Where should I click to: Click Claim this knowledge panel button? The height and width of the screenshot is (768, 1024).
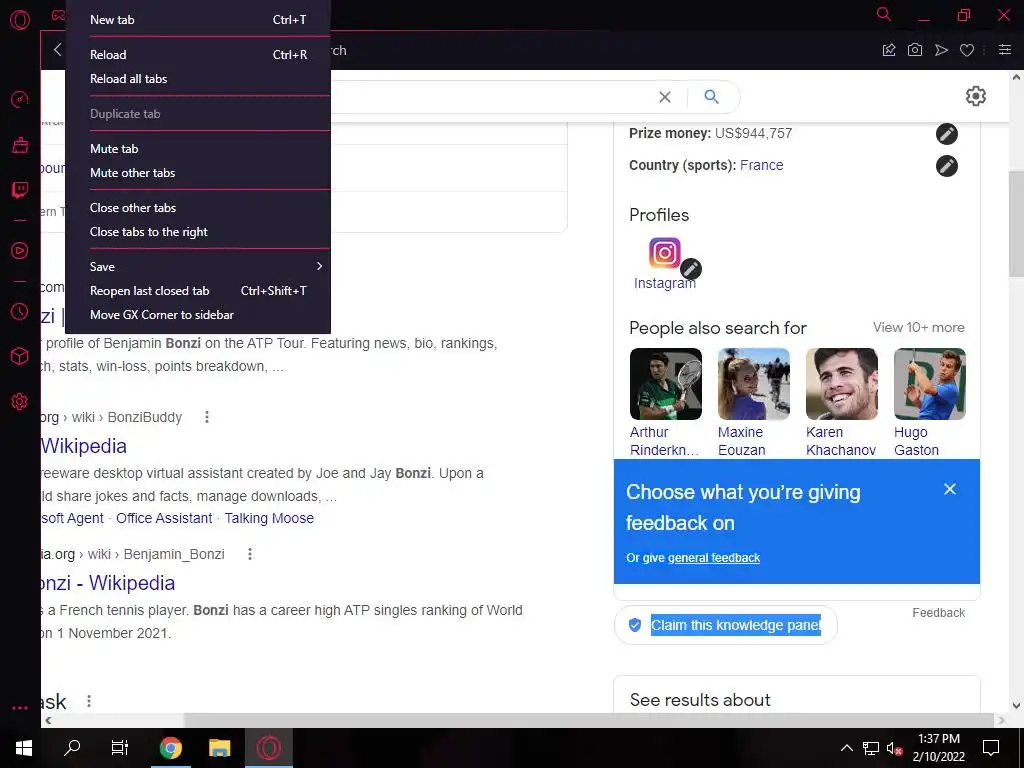point(726,625)
